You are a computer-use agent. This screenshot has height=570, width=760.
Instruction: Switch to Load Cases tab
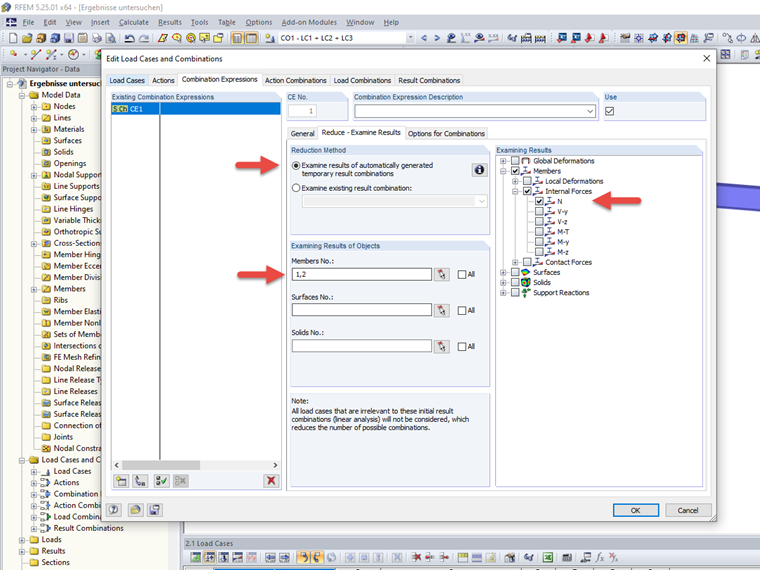coord(127,80)
